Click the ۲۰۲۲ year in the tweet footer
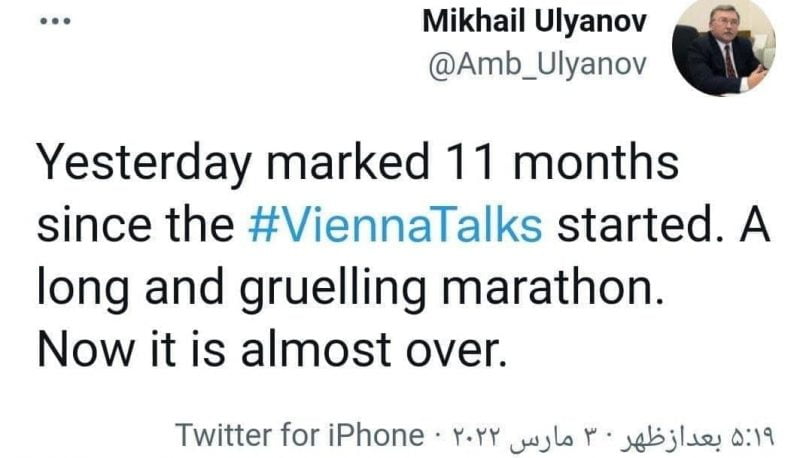Viewport: 800px width, 458px height. click(x=471, y=435)
